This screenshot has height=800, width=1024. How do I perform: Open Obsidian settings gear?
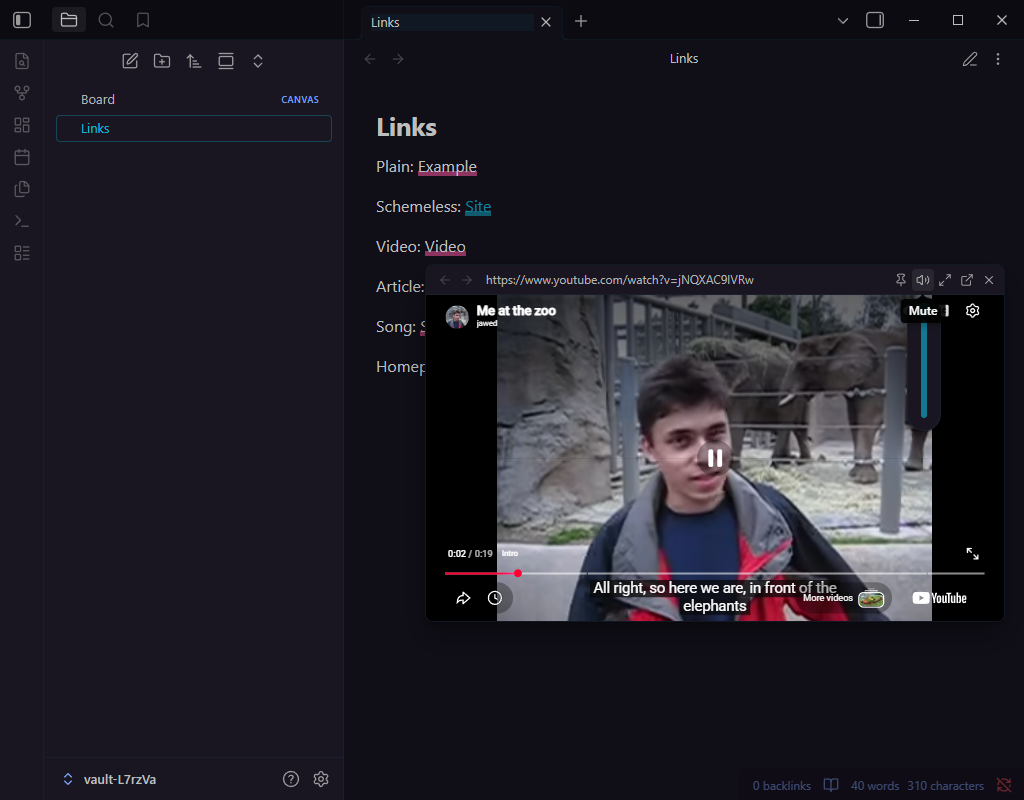[x=321, y=779]
